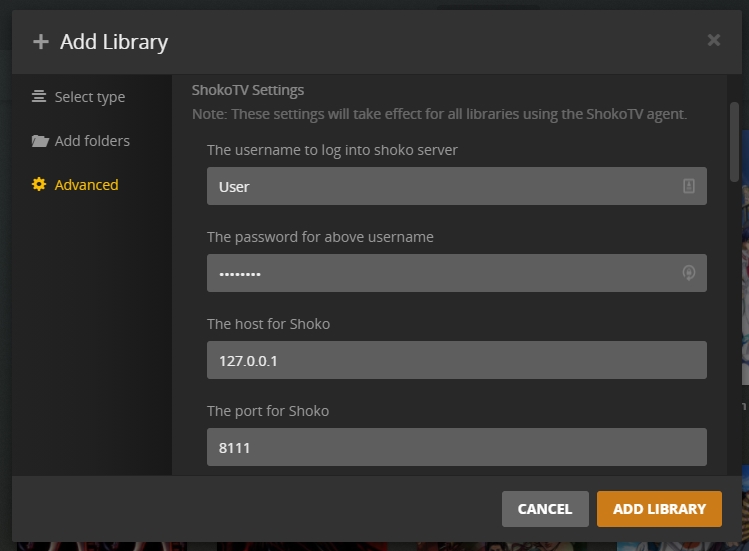Click the contact autofill icon in username field
The height and width of the screenshot is (551, 749).
(x=688, y=186)
